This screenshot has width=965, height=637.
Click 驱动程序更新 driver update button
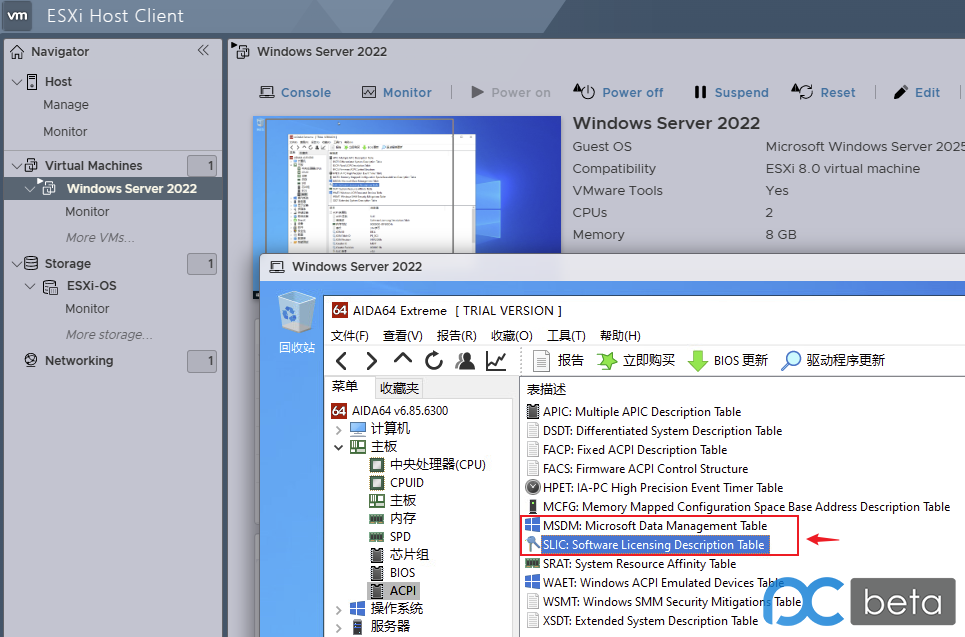tap(833, 361)
